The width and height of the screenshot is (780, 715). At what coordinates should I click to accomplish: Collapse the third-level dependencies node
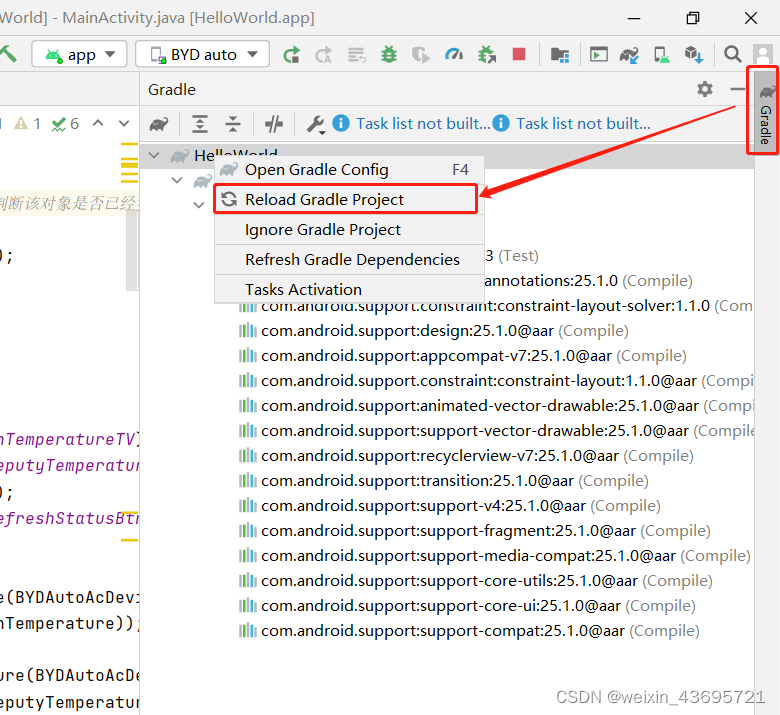point(199,204)
